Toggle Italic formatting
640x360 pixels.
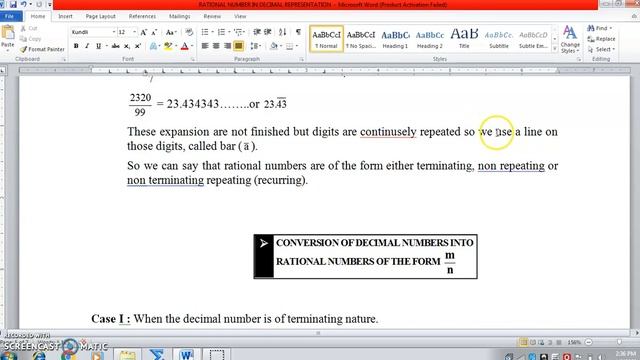(x=87, y=46)
